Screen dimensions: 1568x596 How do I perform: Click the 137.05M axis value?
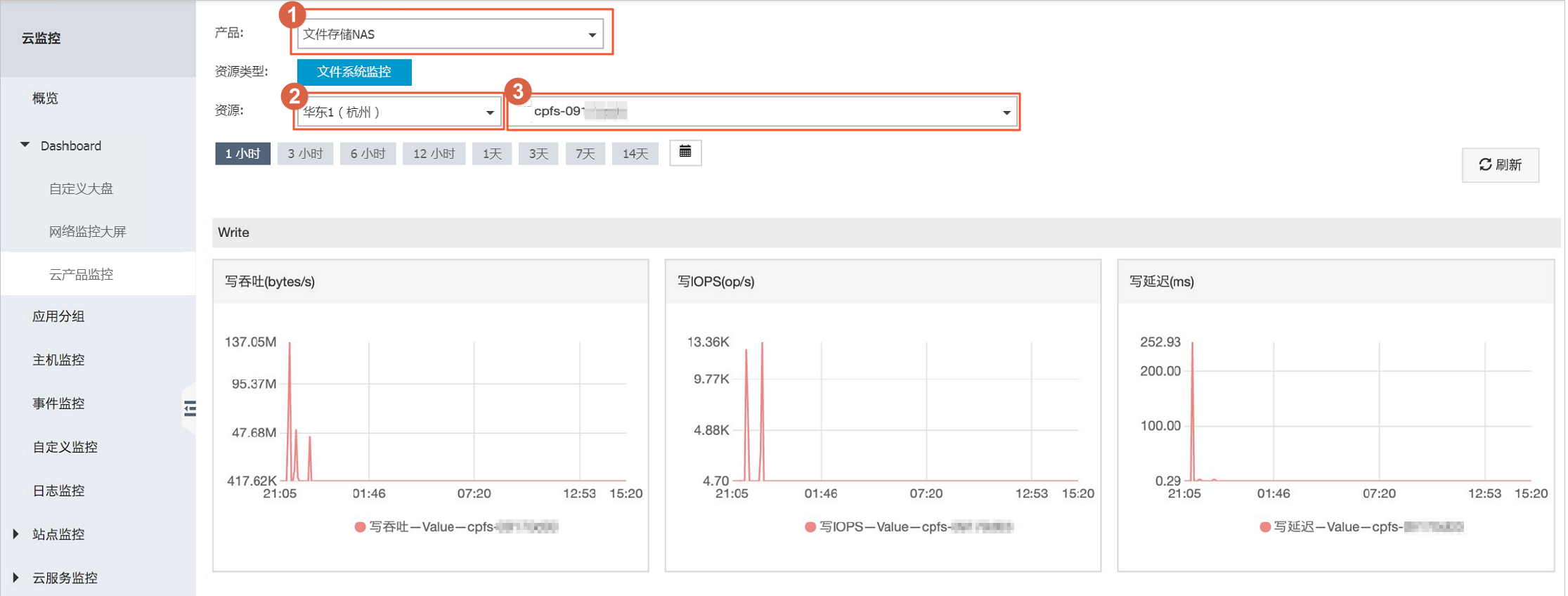coord(250,342)
